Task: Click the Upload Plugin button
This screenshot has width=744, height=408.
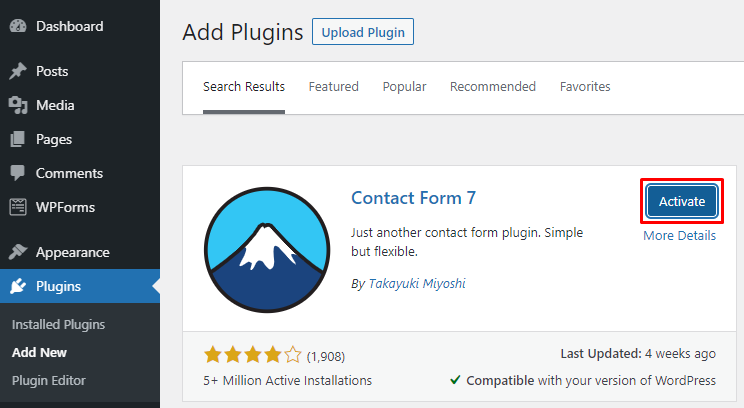Action: (362, 32)
